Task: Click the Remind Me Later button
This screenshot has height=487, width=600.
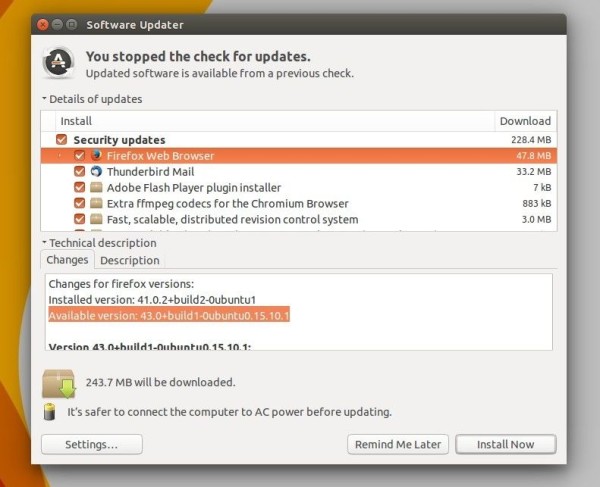Action: click(x=398, y=444)
